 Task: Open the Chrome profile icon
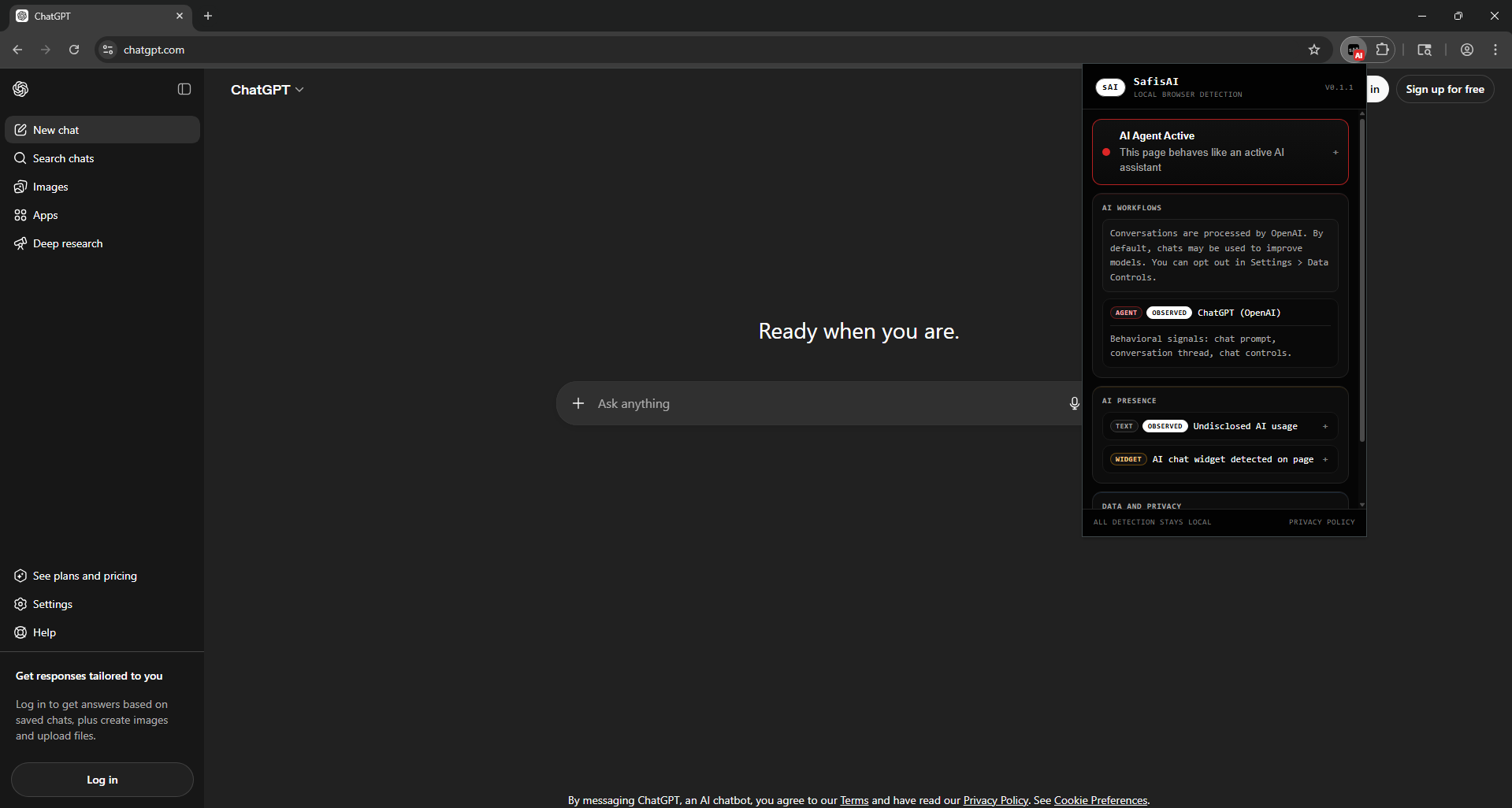click(1467, 50)
